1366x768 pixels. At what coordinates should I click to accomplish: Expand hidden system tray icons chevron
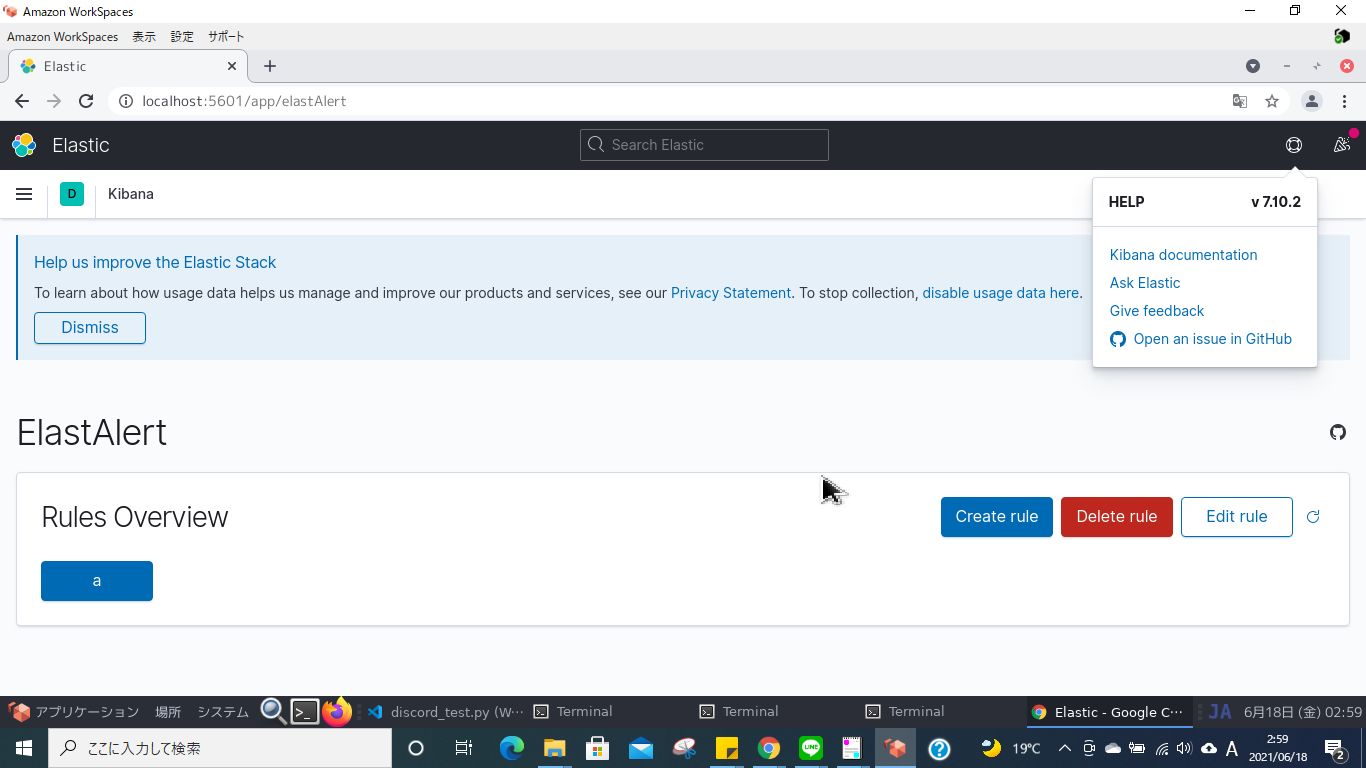coord(1064,747)
